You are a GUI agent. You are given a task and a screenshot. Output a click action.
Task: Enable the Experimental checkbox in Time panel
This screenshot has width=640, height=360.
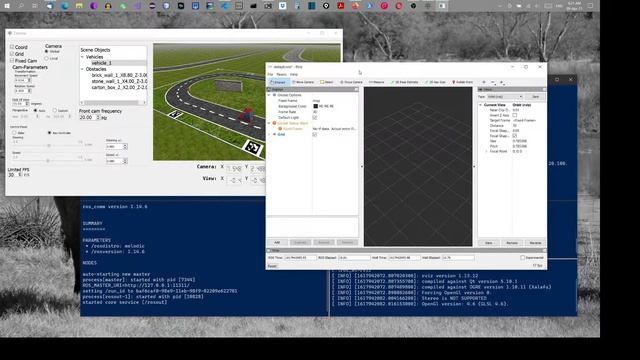click(522, 258)
